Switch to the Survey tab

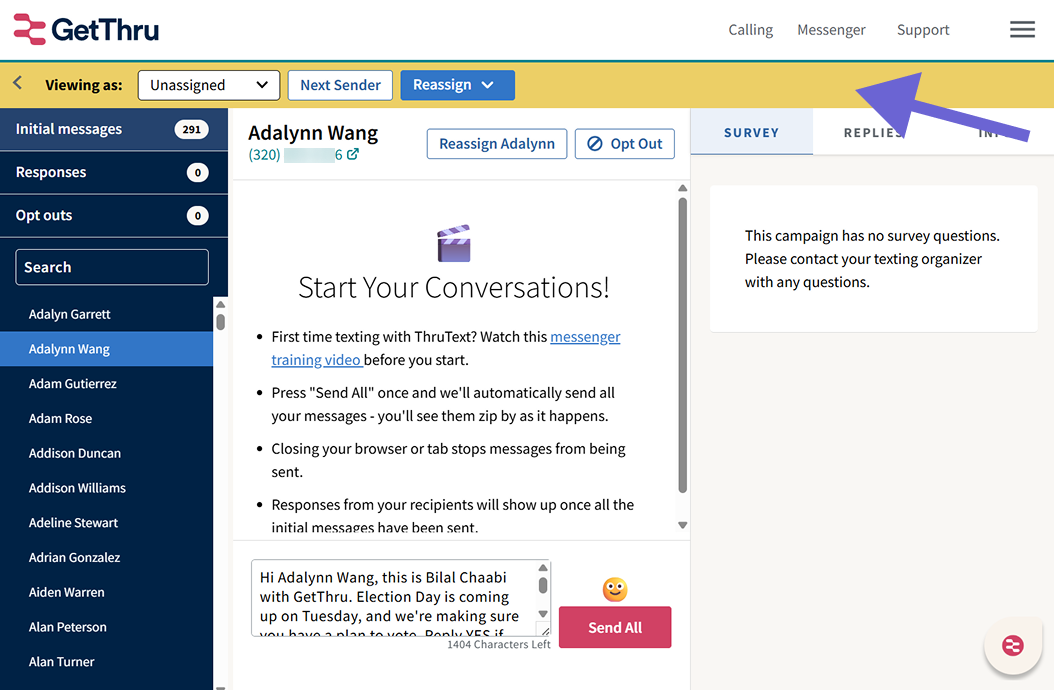coord(752,132)
